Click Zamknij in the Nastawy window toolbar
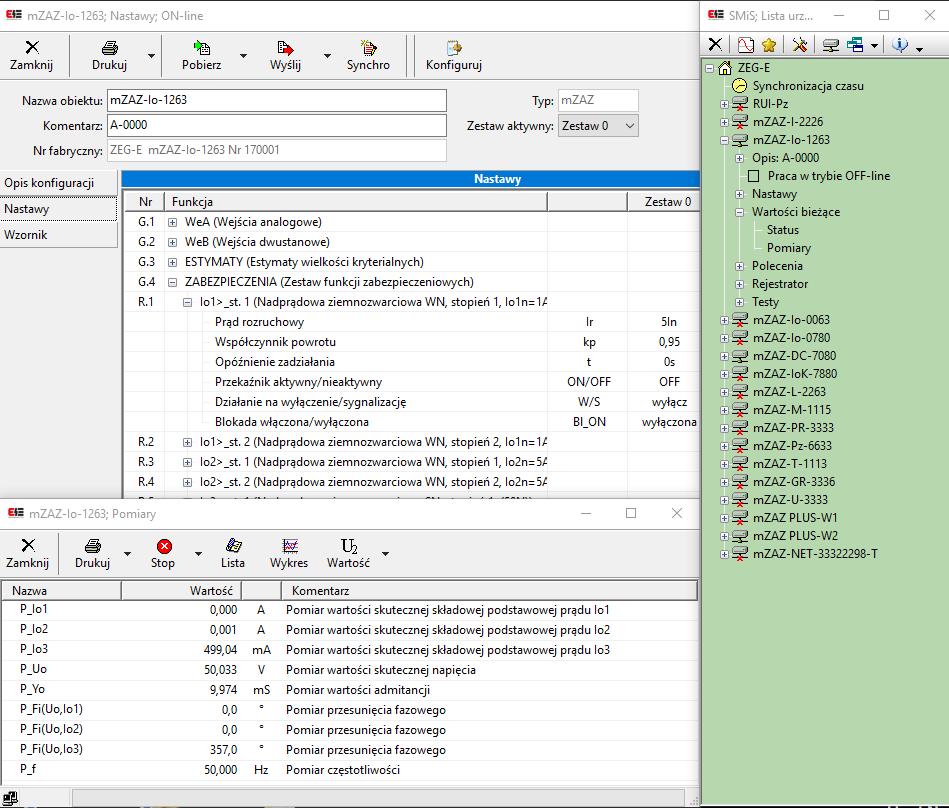Image resolution: width=949 pixels, height=808 pixels. point(31,55)
